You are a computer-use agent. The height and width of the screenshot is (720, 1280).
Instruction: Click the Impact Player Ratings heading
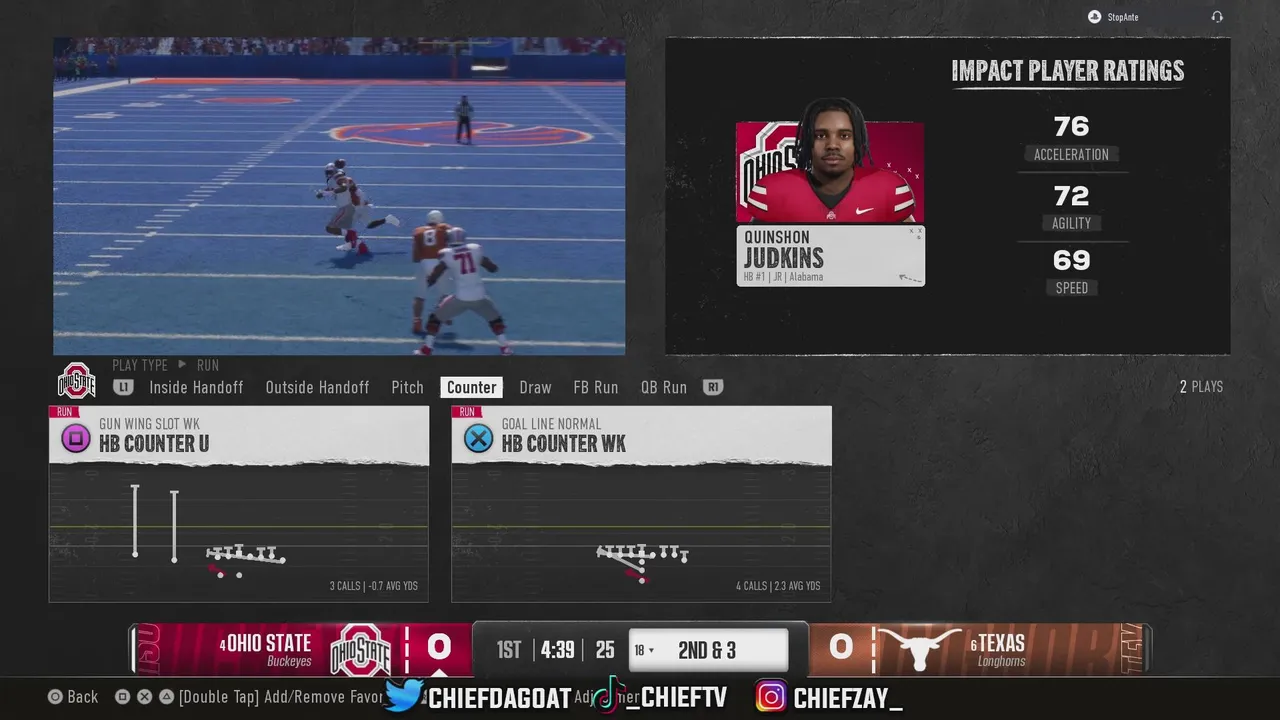1068,70
